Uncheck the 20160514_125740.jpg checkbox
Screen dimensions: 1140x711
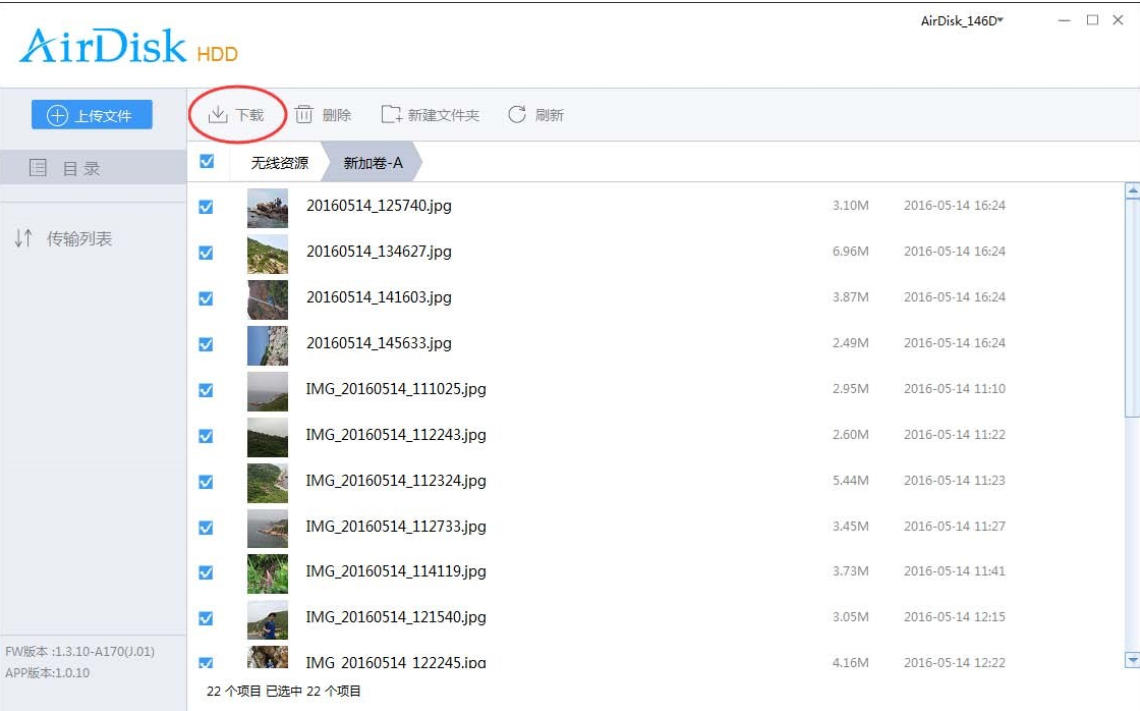[206, 206]
